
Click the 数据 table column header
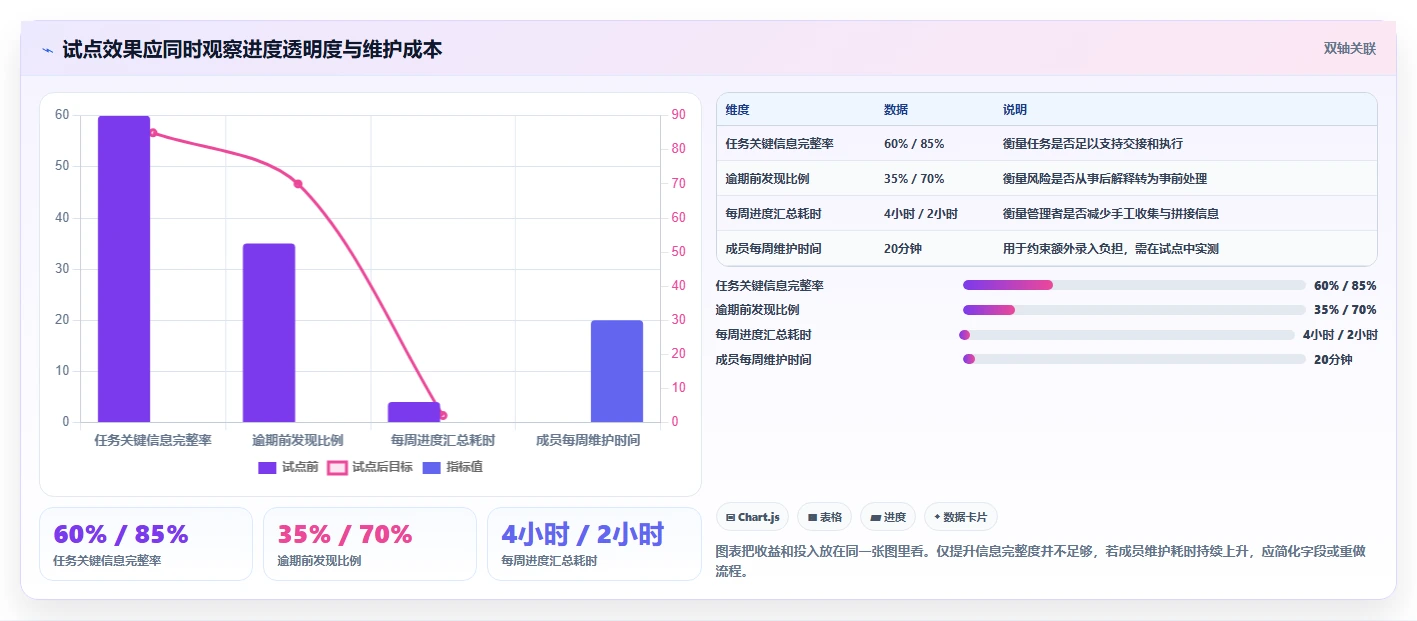(x=896, y=110)
